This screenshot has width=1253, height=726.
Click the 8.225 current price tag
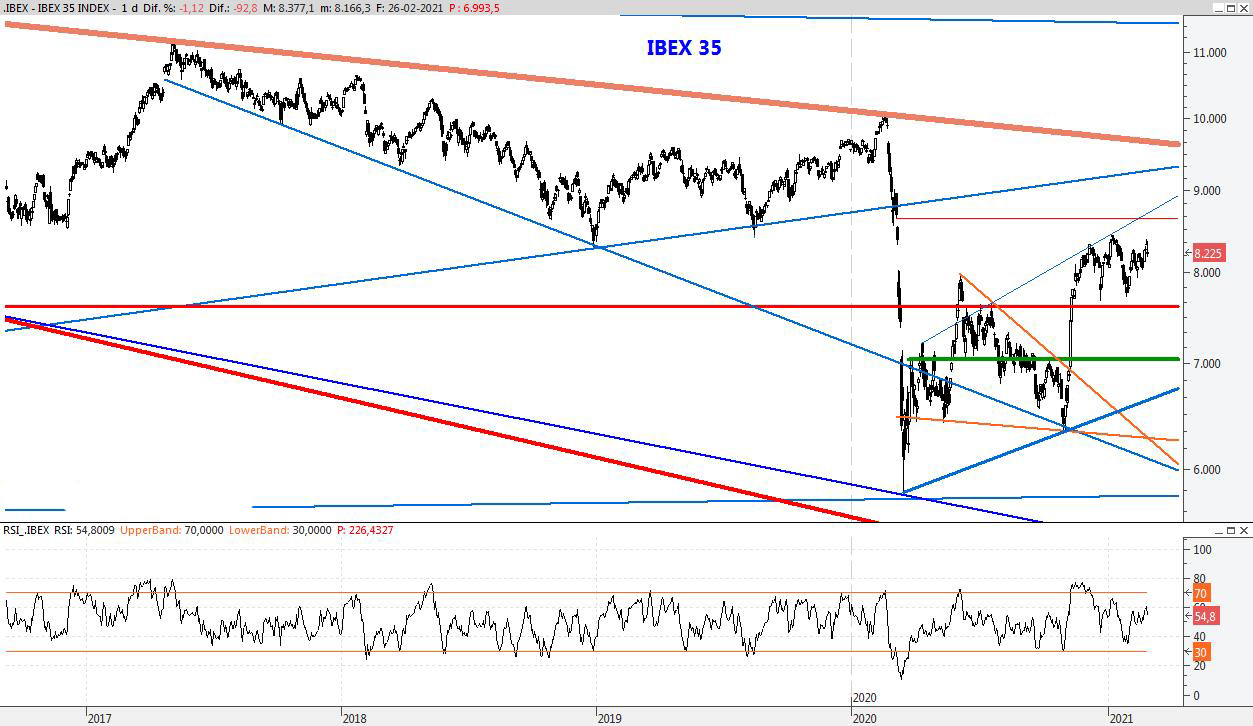[1207, 254]
